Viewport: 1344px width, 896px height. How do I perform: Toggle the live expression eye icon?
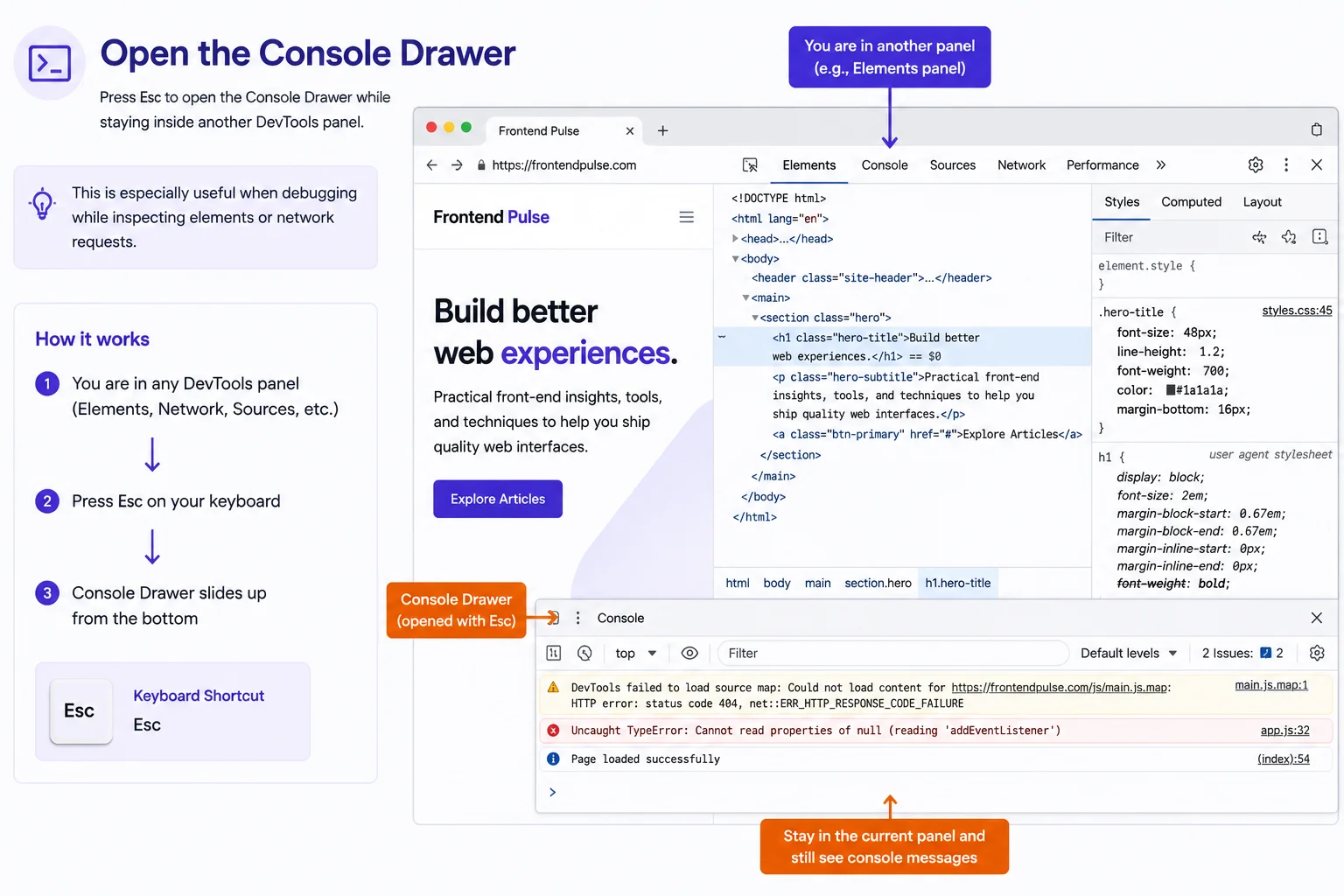(689, 653)
